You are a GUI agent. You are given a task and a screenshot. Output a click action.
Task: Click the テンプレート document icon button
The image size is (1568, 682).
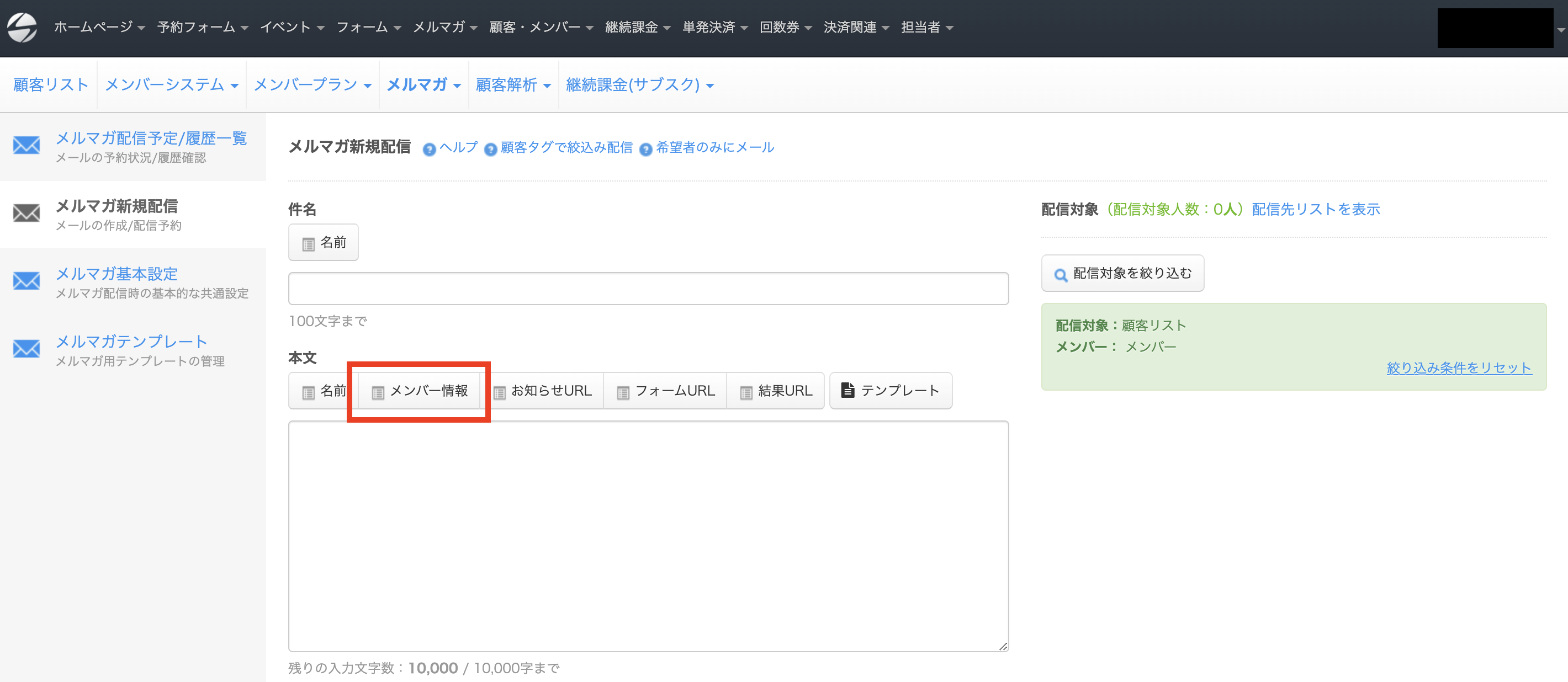pos(891,391)
